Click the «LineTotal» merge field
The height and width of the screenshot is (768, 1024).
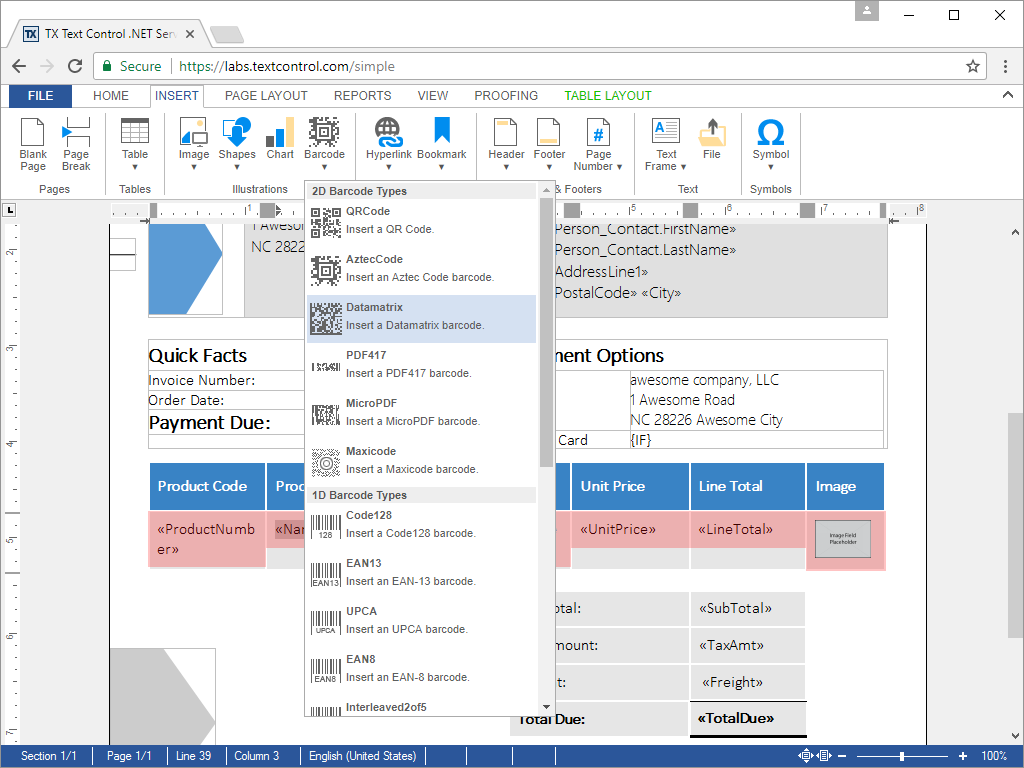[x=735, y=529]
